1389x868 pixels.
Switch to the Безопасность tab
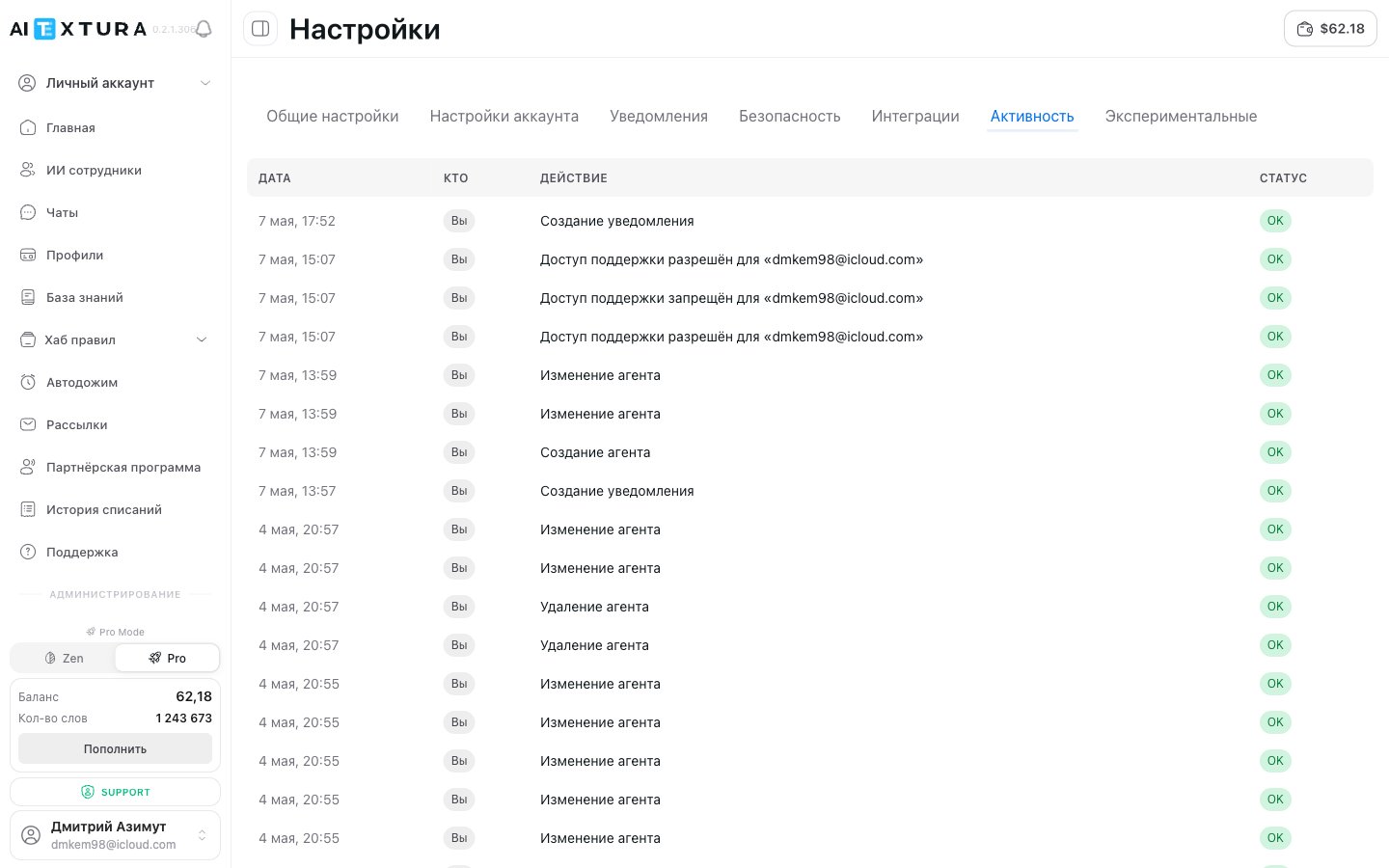coord(790,116)
